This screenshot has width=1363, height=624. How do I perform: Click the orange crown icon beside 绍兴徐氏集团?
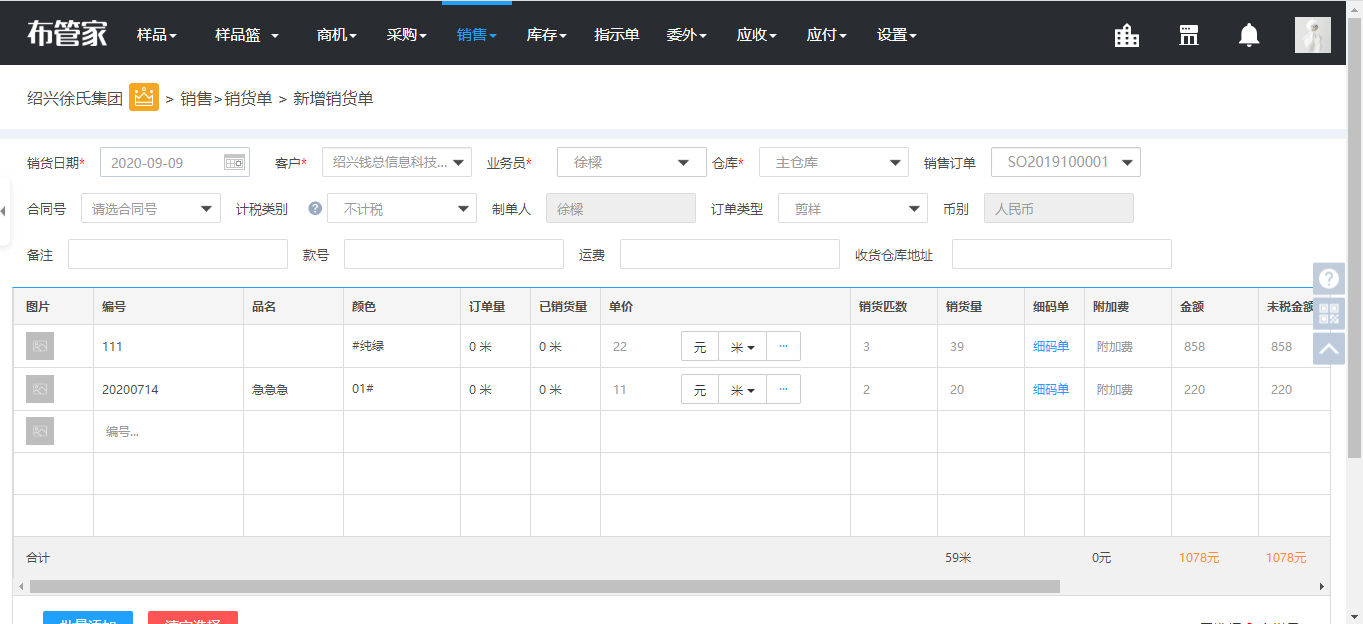[x=144, y=97]
